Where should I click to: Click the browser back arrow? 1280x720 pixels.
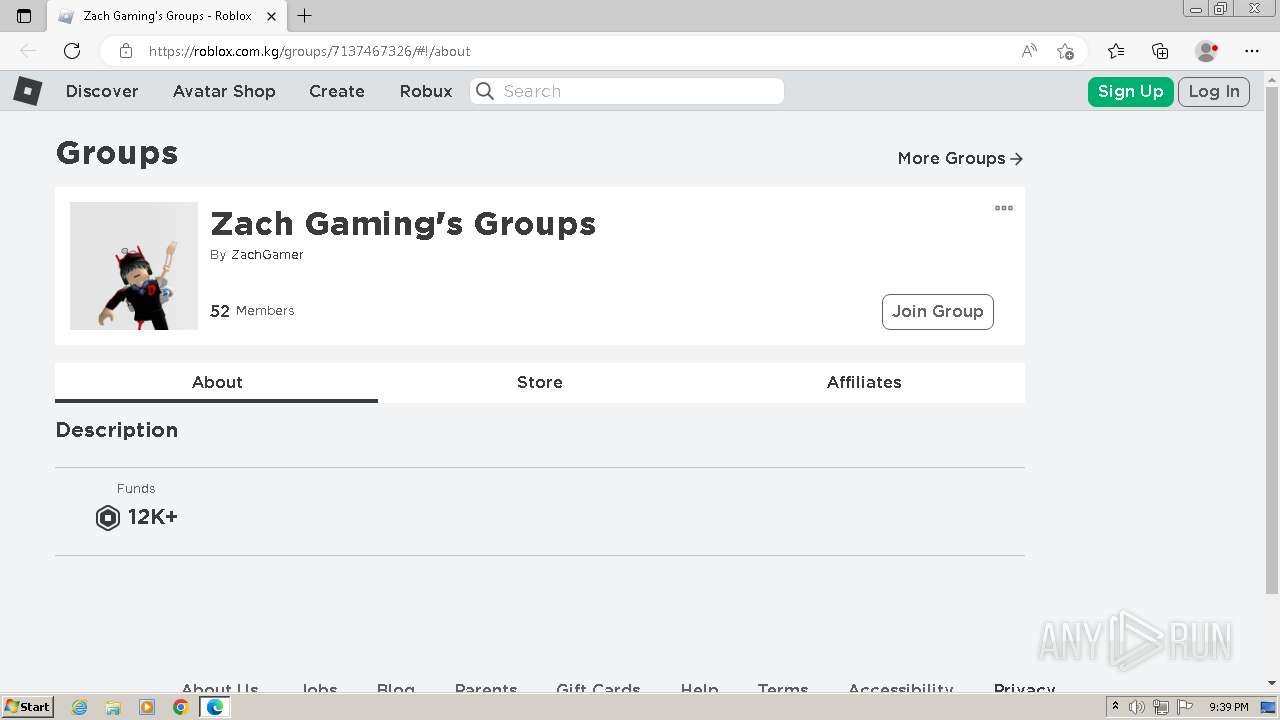(28, 51)
